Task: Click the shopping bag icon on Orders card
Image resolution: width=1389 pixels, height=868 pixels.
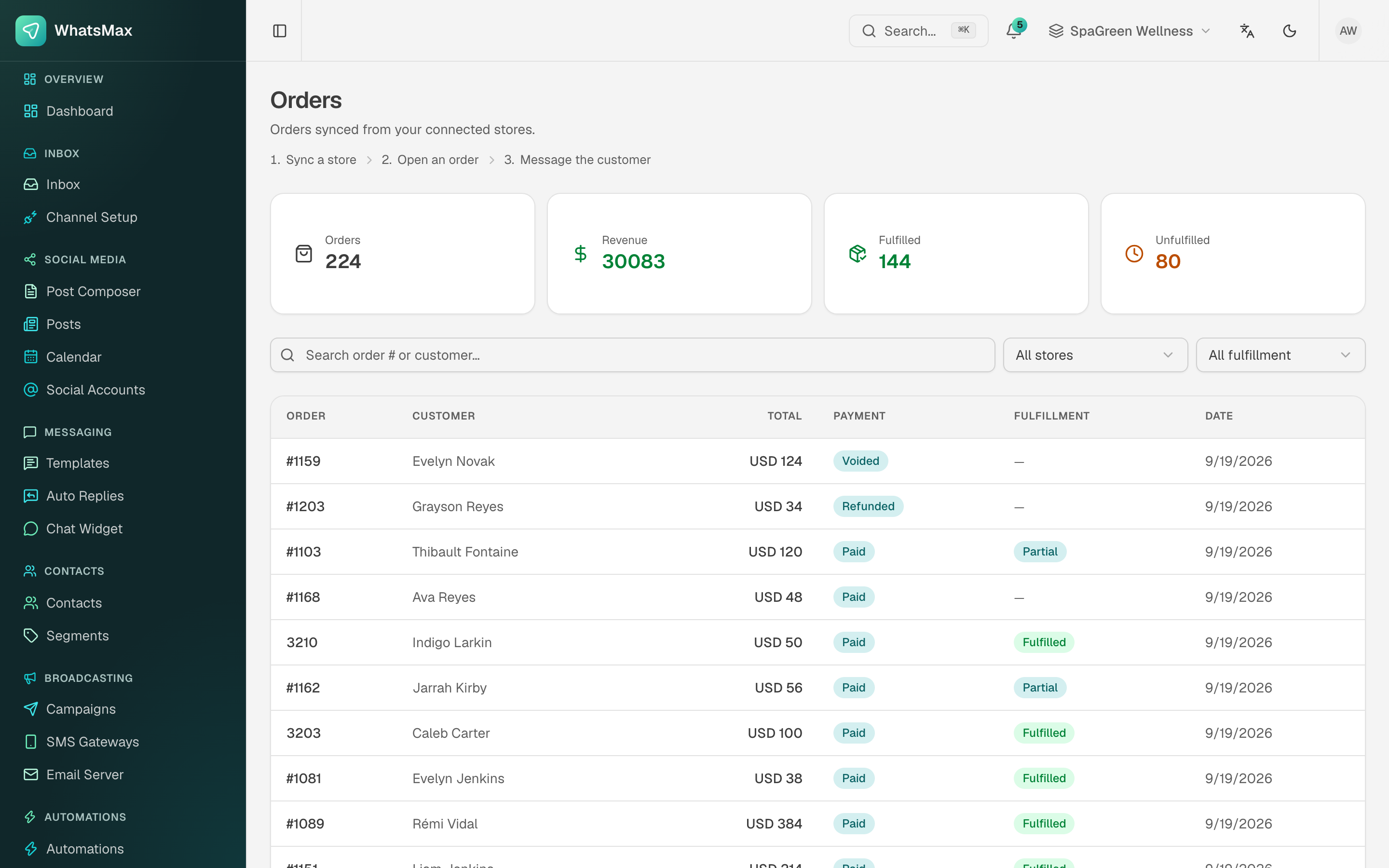Action: [x=304, y=253]
